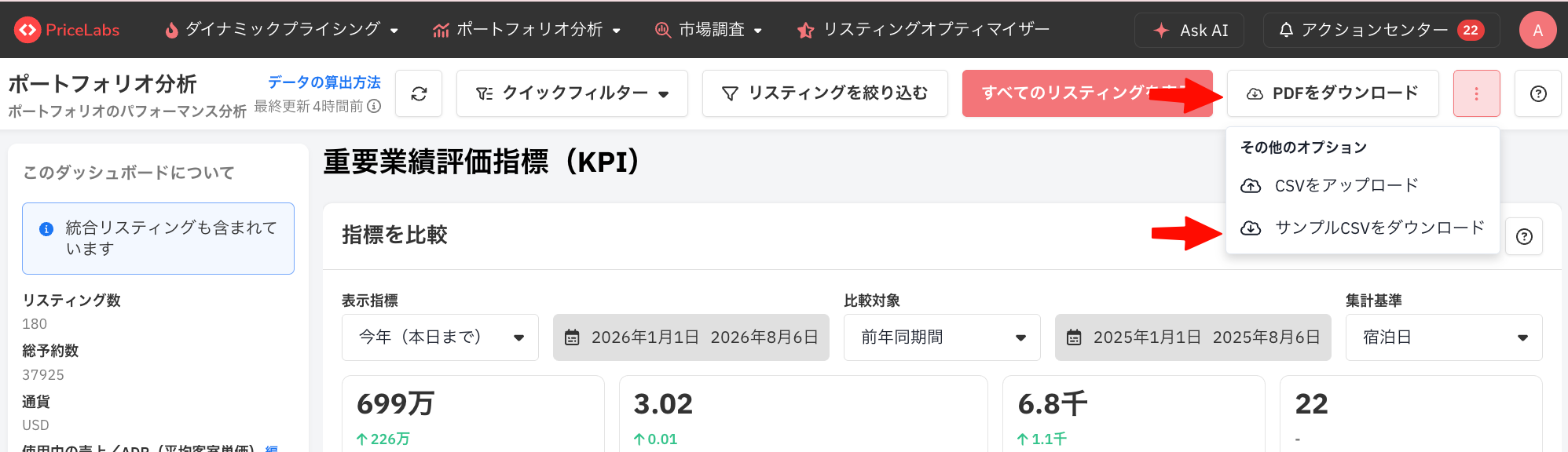
Task: Open the 宿泊日 aggregation dropdown
Action: click(1443, 337)
